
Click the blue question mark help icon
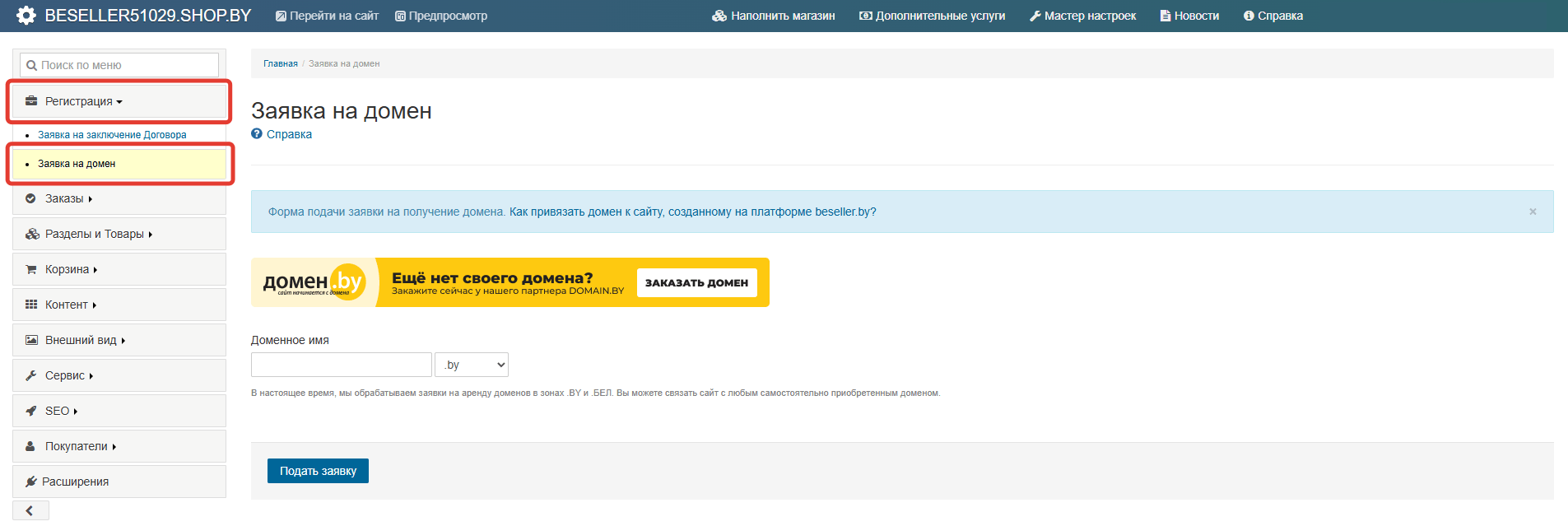click(x=257, y=134)
